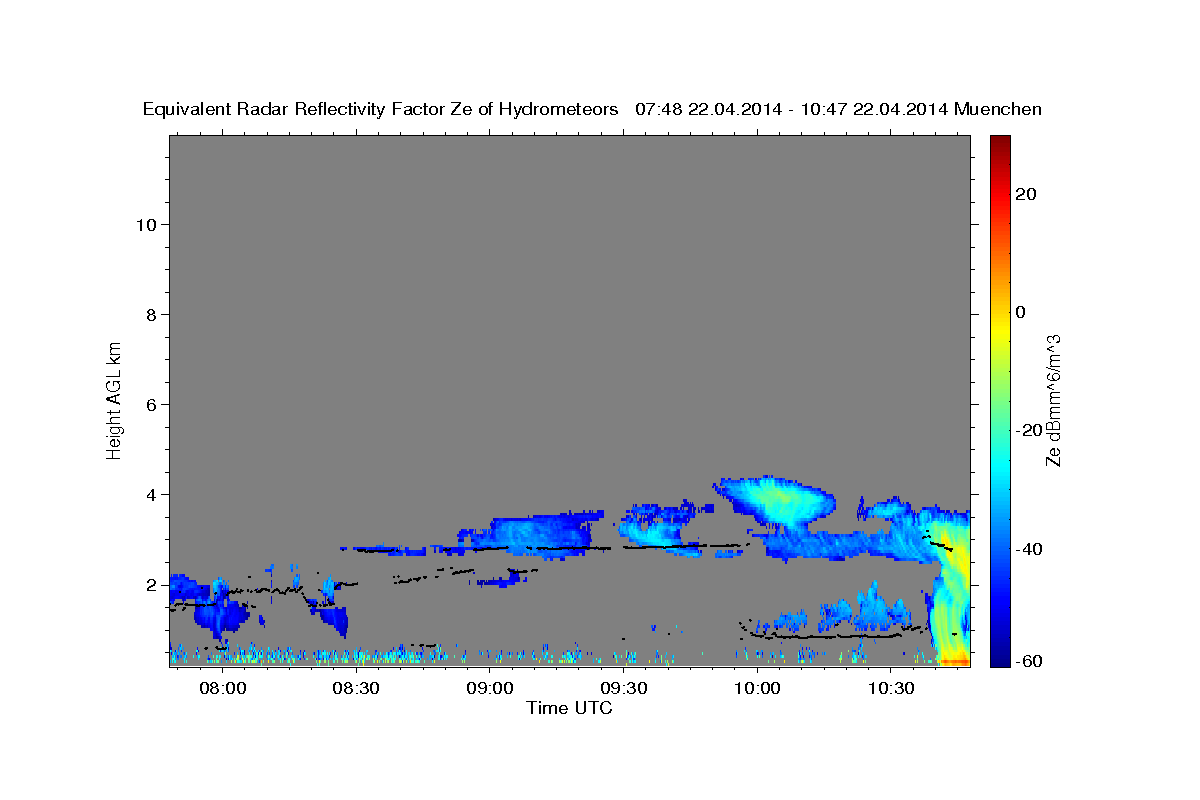
Task: Click the dark blue bottom of the colorbar
Action: click(x=1000, y=655)
